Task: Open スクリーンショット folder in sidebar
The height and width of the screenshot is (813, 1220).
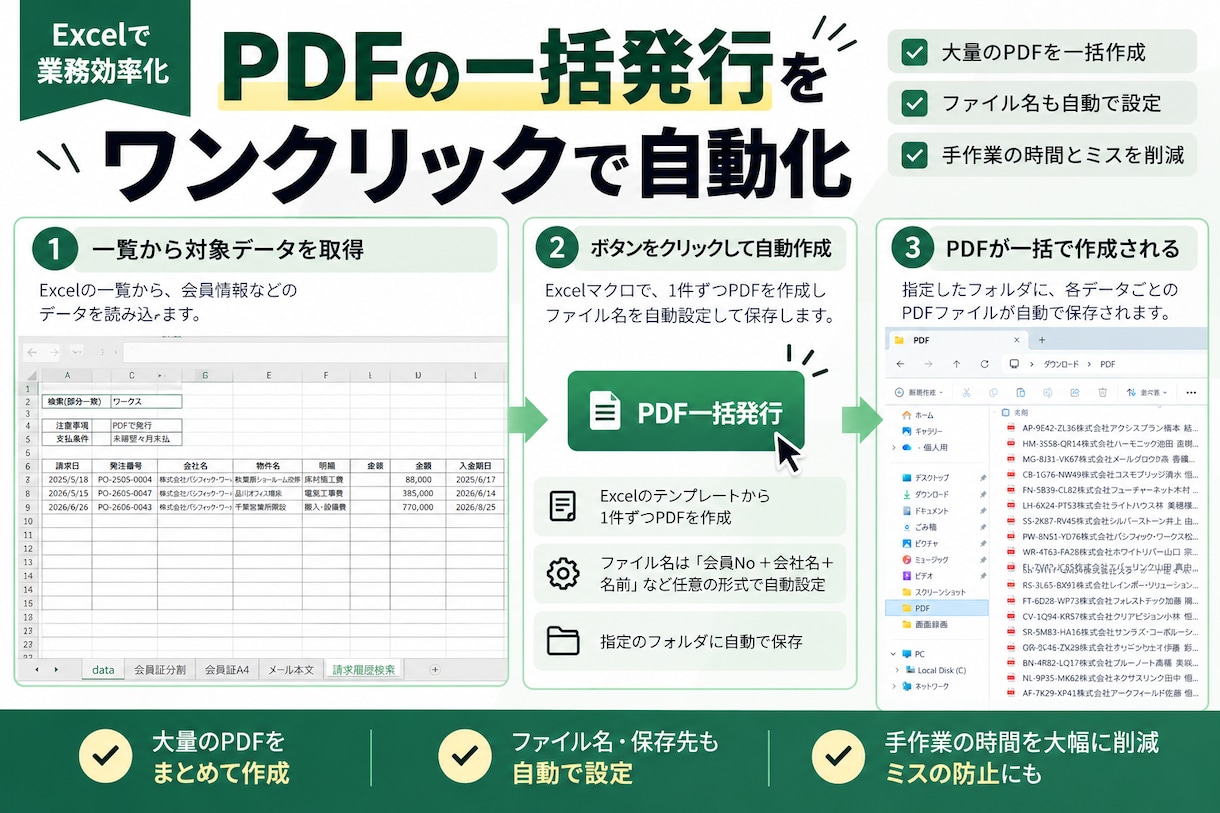Action: (x=934, y=592)
